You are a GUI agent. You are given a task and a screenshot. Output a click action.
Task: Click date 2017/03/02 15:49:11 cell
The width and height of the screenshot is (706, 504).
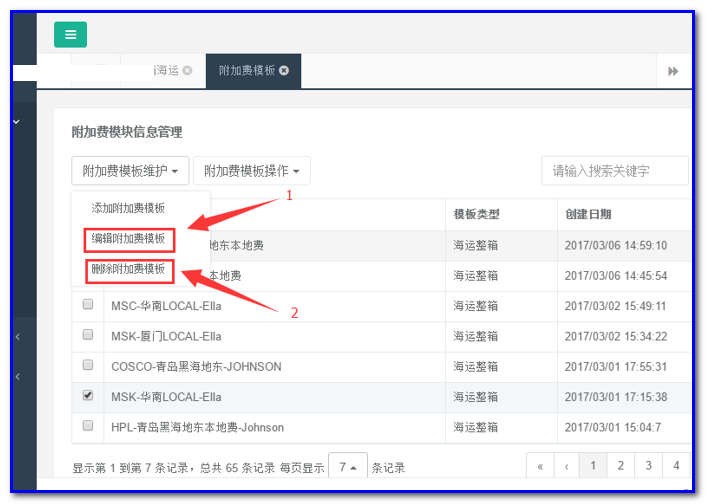pos(615,306)
